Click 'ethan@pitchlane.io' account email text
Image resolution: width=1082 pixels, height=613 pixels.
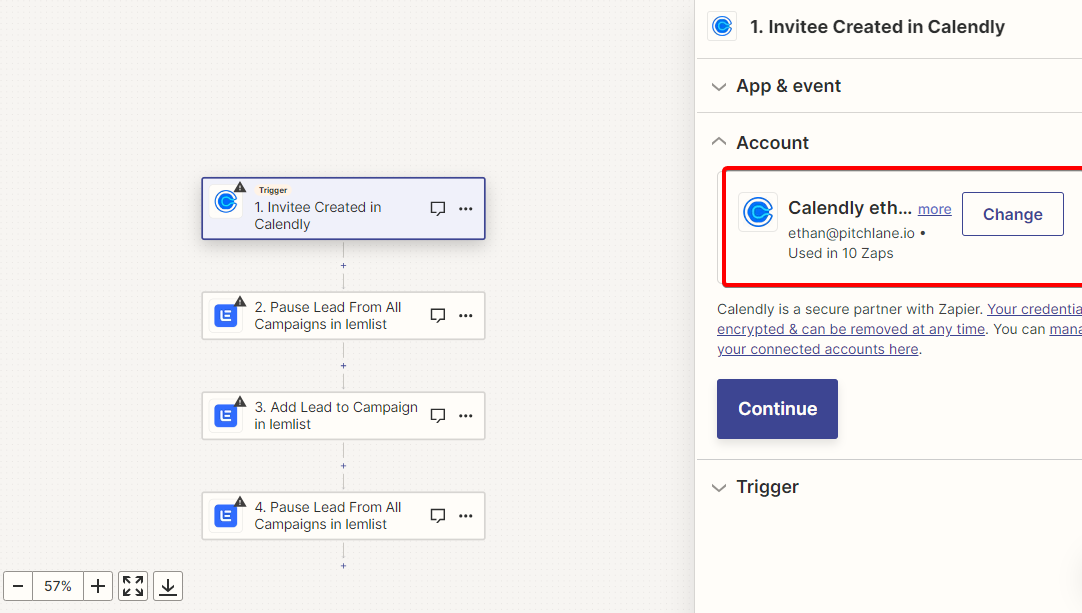coord(851,233)
